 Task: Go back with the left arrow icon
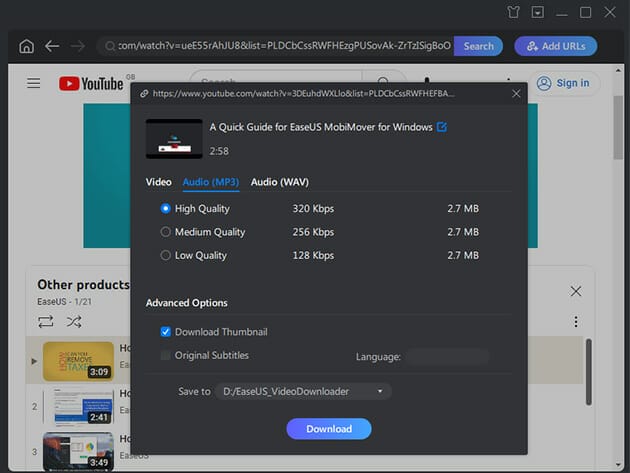coord(52,46)
